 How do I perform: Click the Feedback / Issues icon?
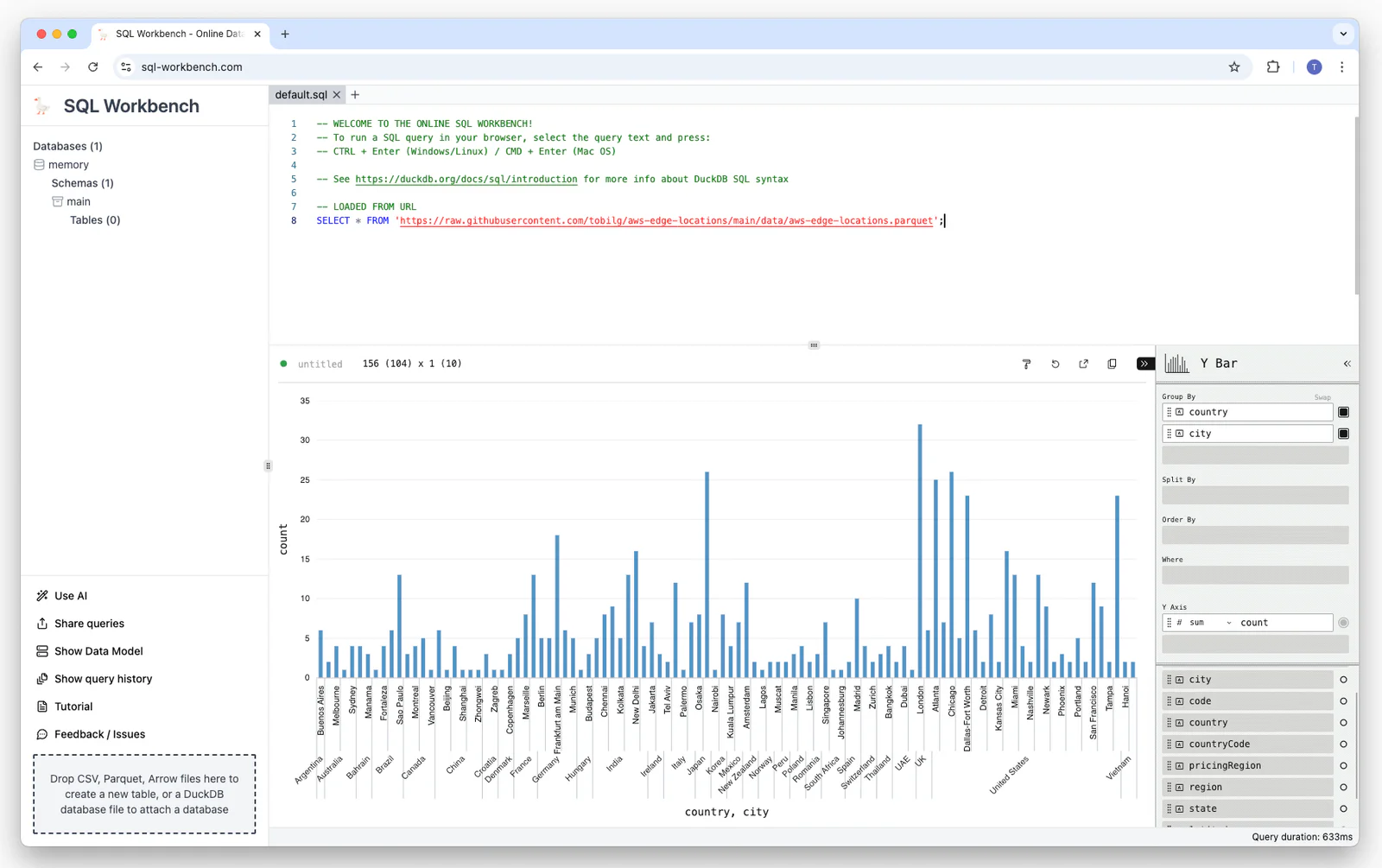(x=42, y=734)
